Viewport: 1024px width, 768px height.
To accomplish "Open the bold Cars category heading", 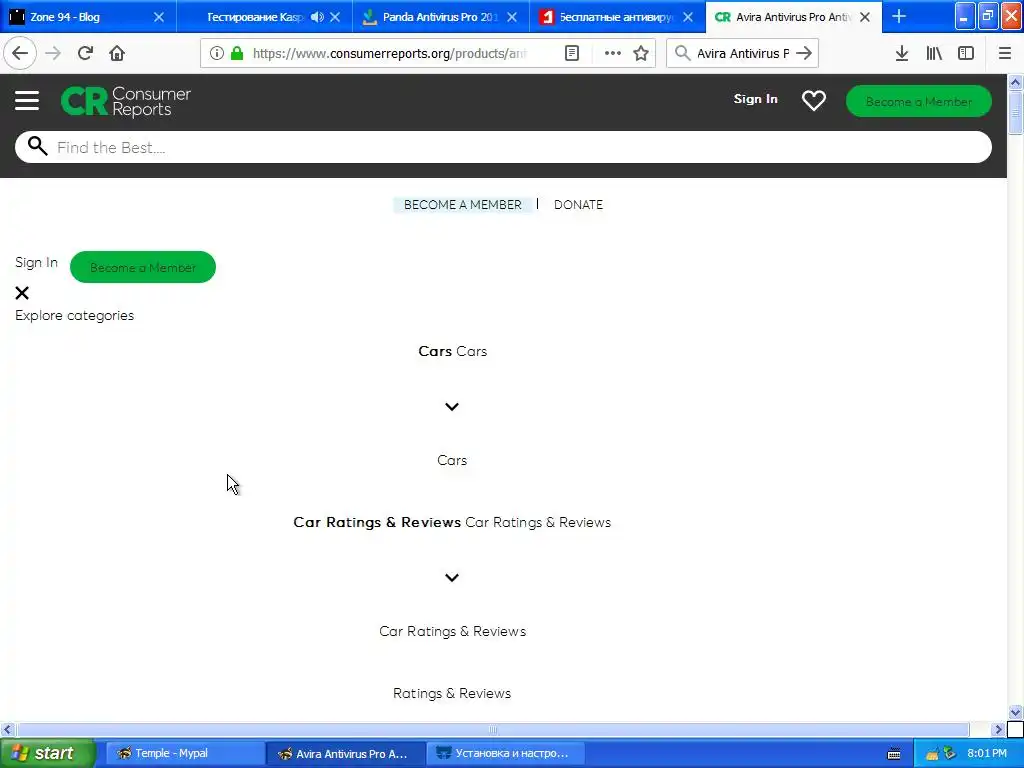I will (435, 351).
